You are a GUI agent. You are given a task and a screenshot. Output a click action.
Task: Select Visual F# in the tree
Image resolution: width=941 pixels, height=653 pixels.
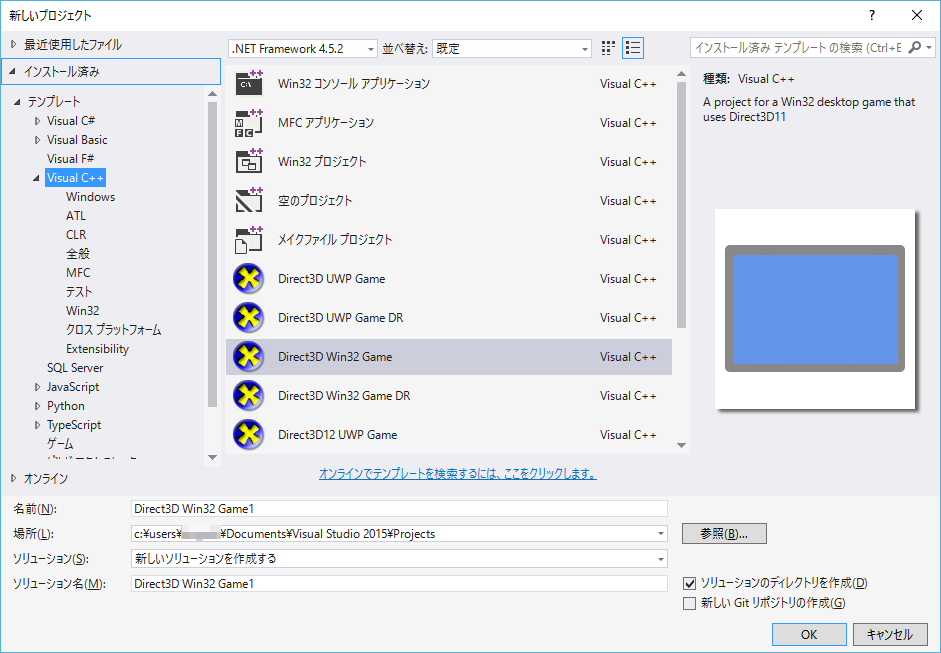pyautogui.click(x=70, y=158)
